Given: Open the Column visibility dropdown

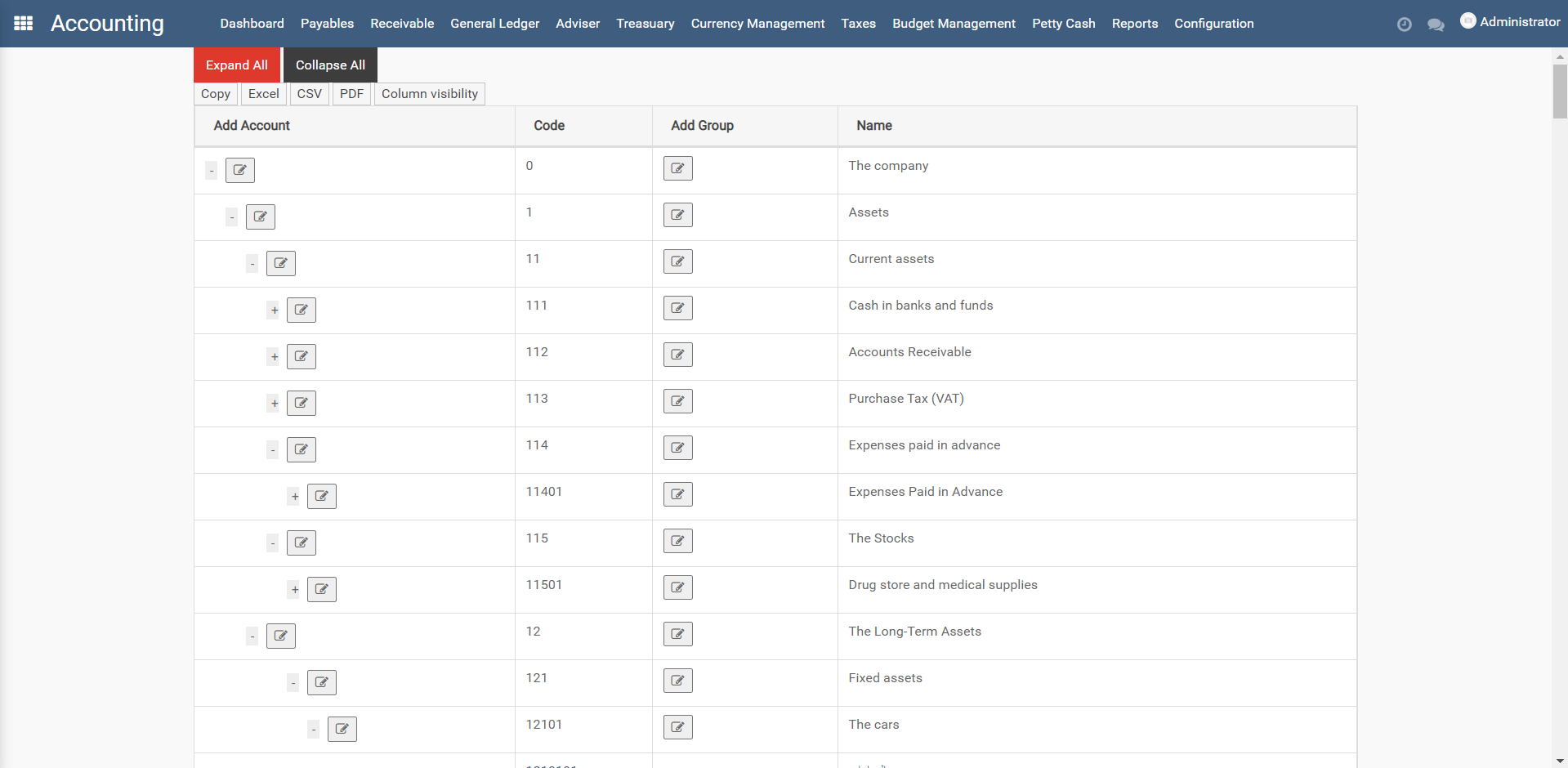Looking at the screenshot, I should click(430, 94).
